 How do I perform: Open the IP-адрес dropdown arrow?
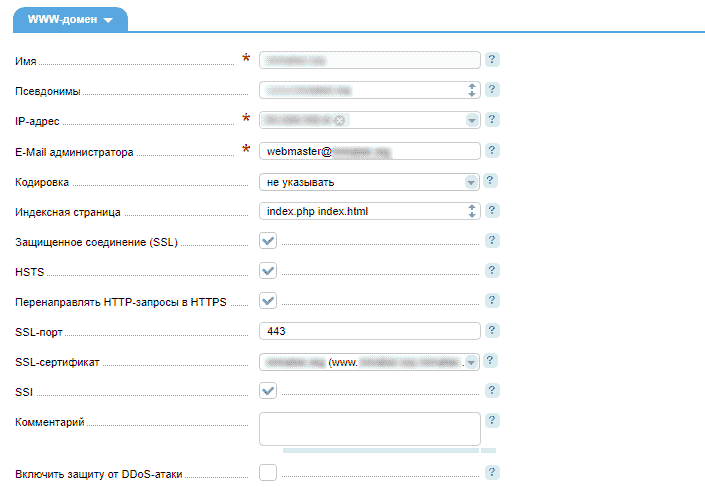pos(471,121)
